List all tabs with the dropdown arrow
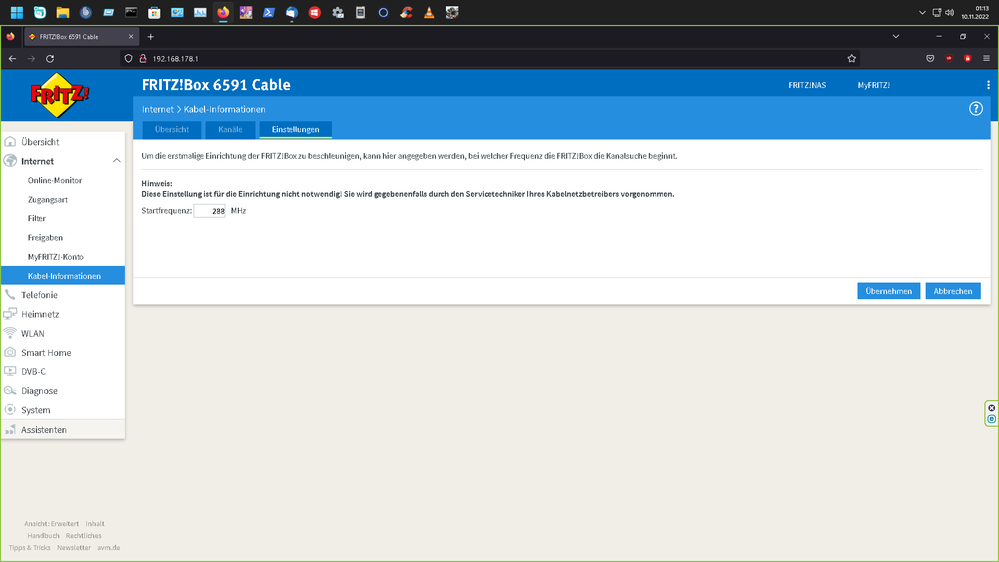 [x=896, y=37]
